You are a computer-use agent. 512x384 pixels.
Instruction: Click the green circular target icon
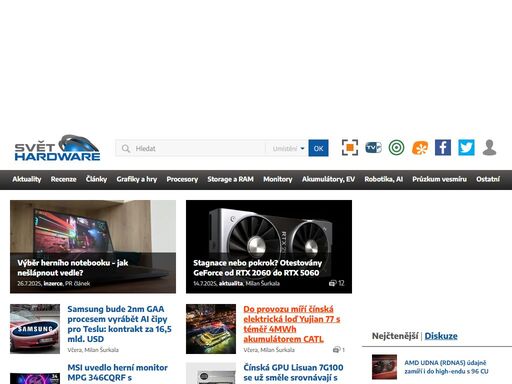(396, 148)
